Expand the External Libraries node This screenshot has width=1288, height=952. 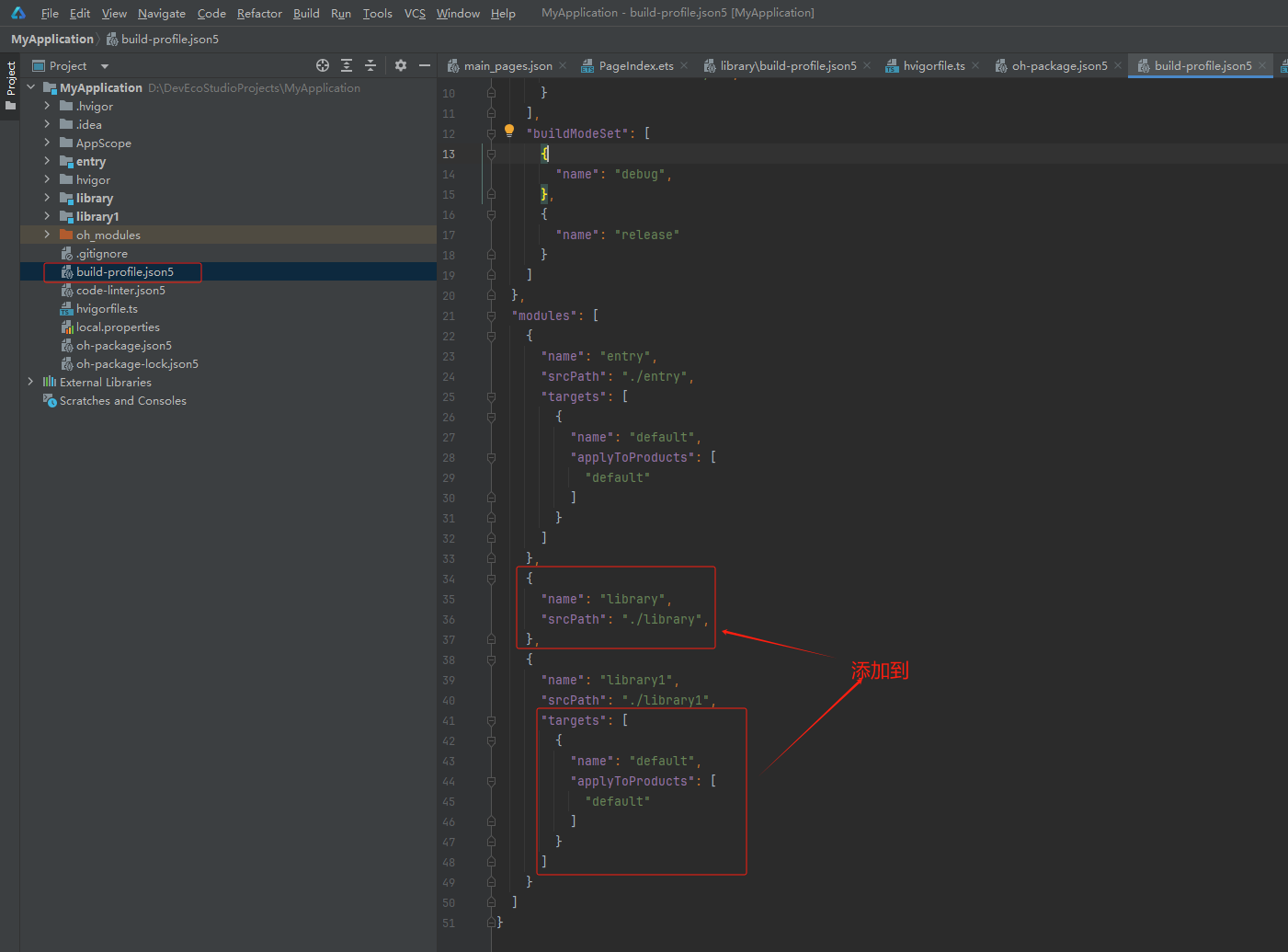tap(30, 382)
